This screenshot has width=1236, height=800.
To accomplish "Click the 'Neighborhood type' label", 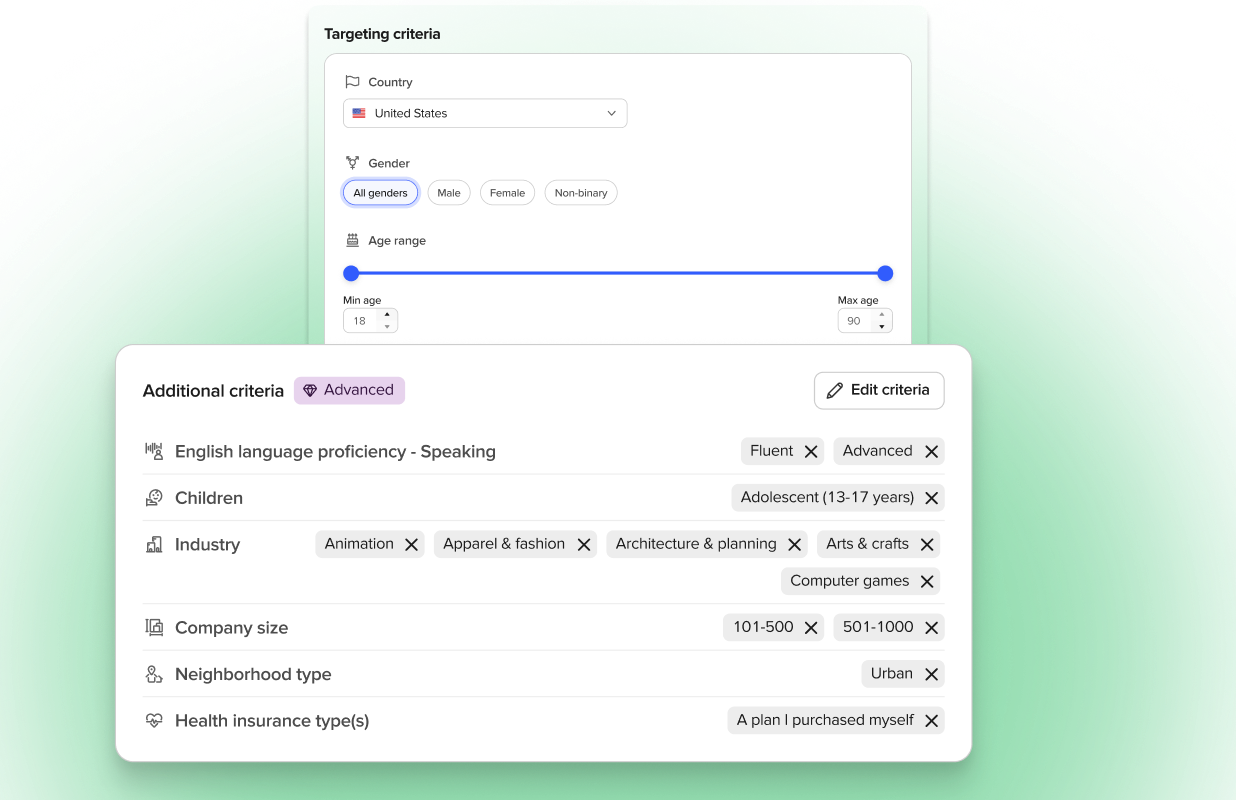I will (x=253, y=675).
